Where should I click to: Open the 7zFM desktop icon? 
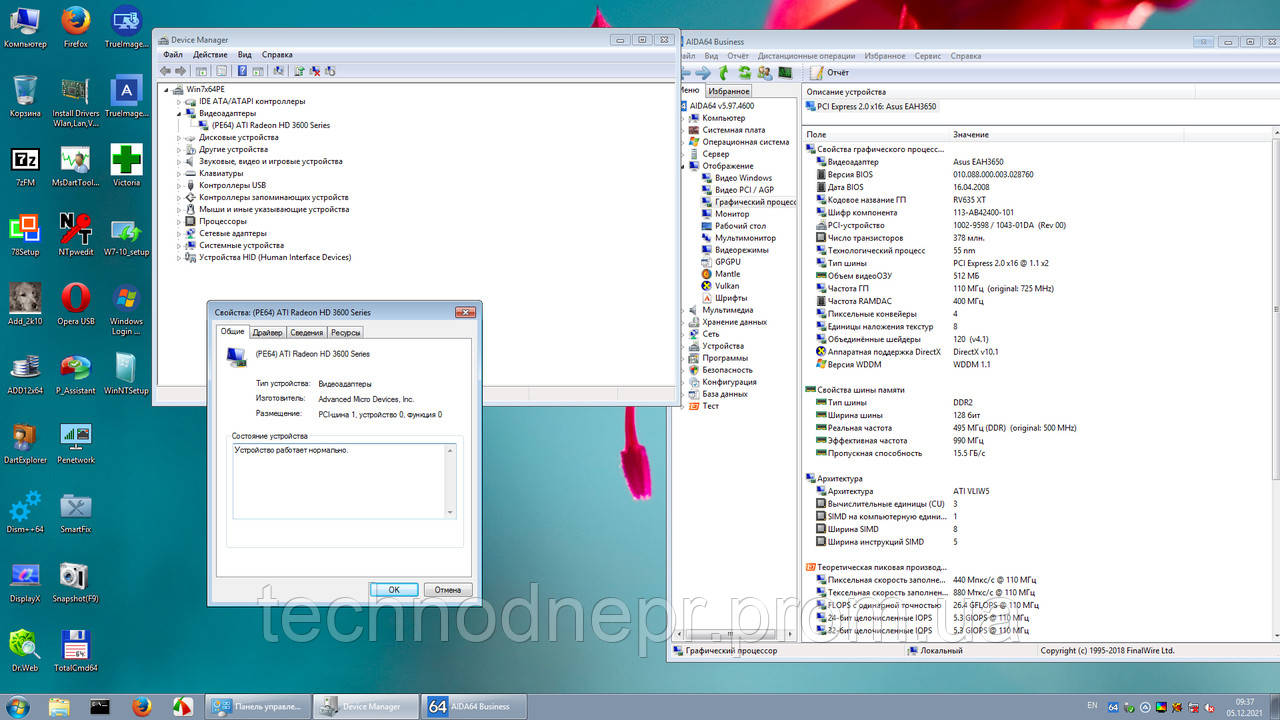coord(25,166)
